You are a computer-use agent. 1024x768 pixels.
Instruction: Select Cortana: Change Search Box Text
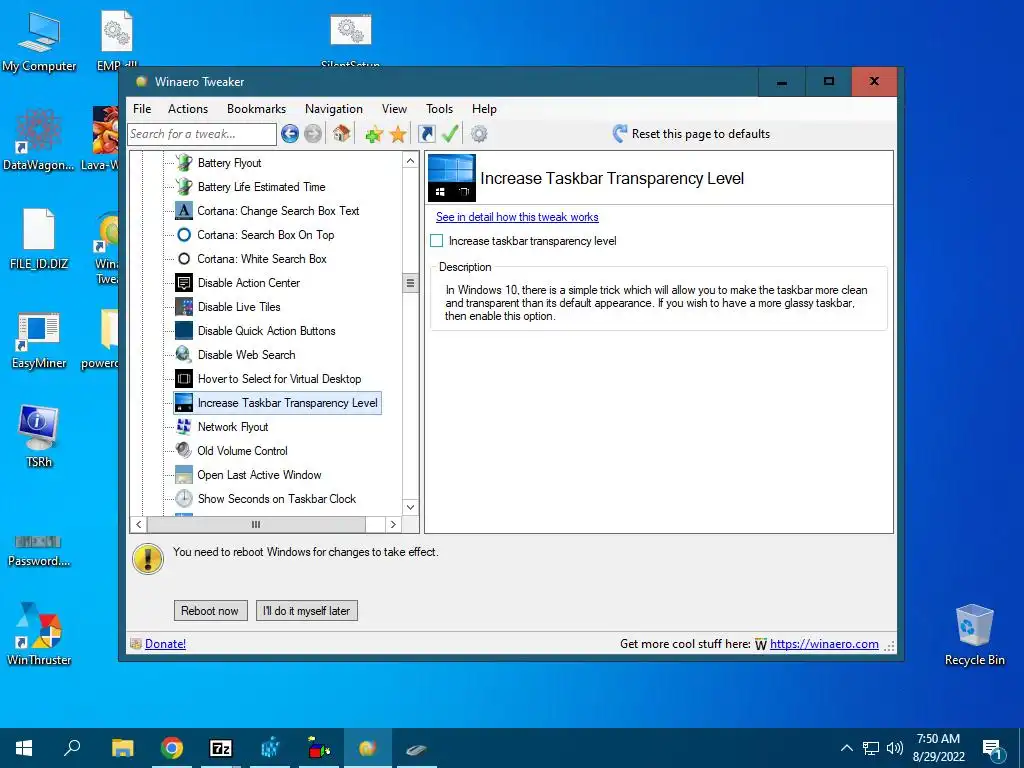tap(278, 211)
